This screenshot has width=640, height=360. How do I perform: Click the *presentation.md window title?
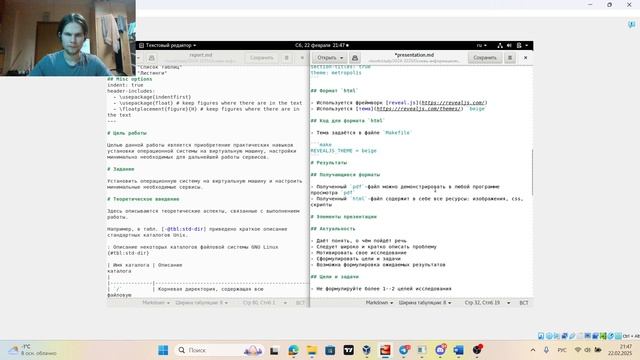414,55
